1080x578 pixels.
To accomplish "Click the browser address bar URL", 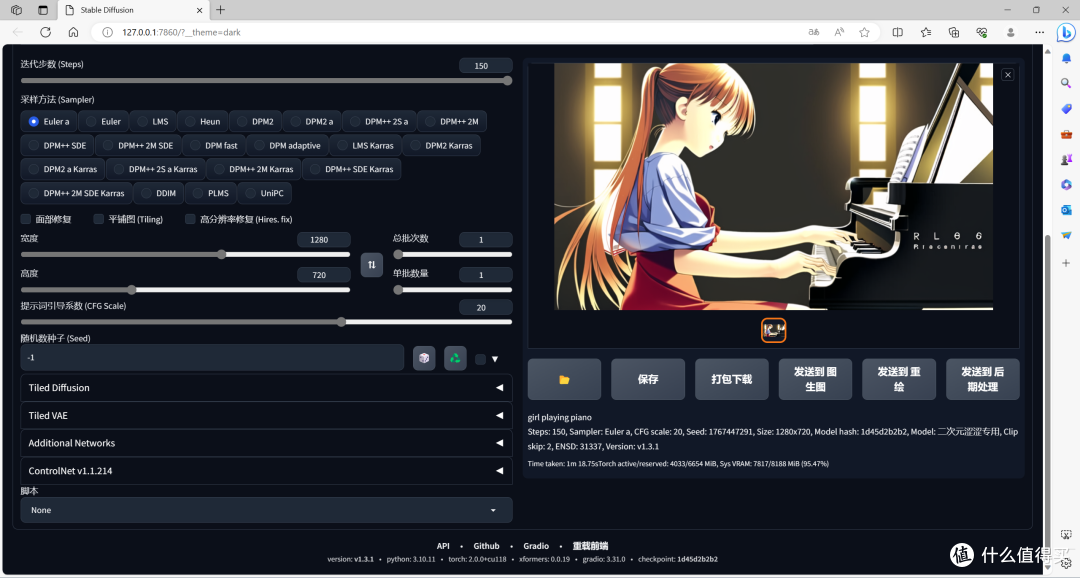I will [x=181, y=32].
